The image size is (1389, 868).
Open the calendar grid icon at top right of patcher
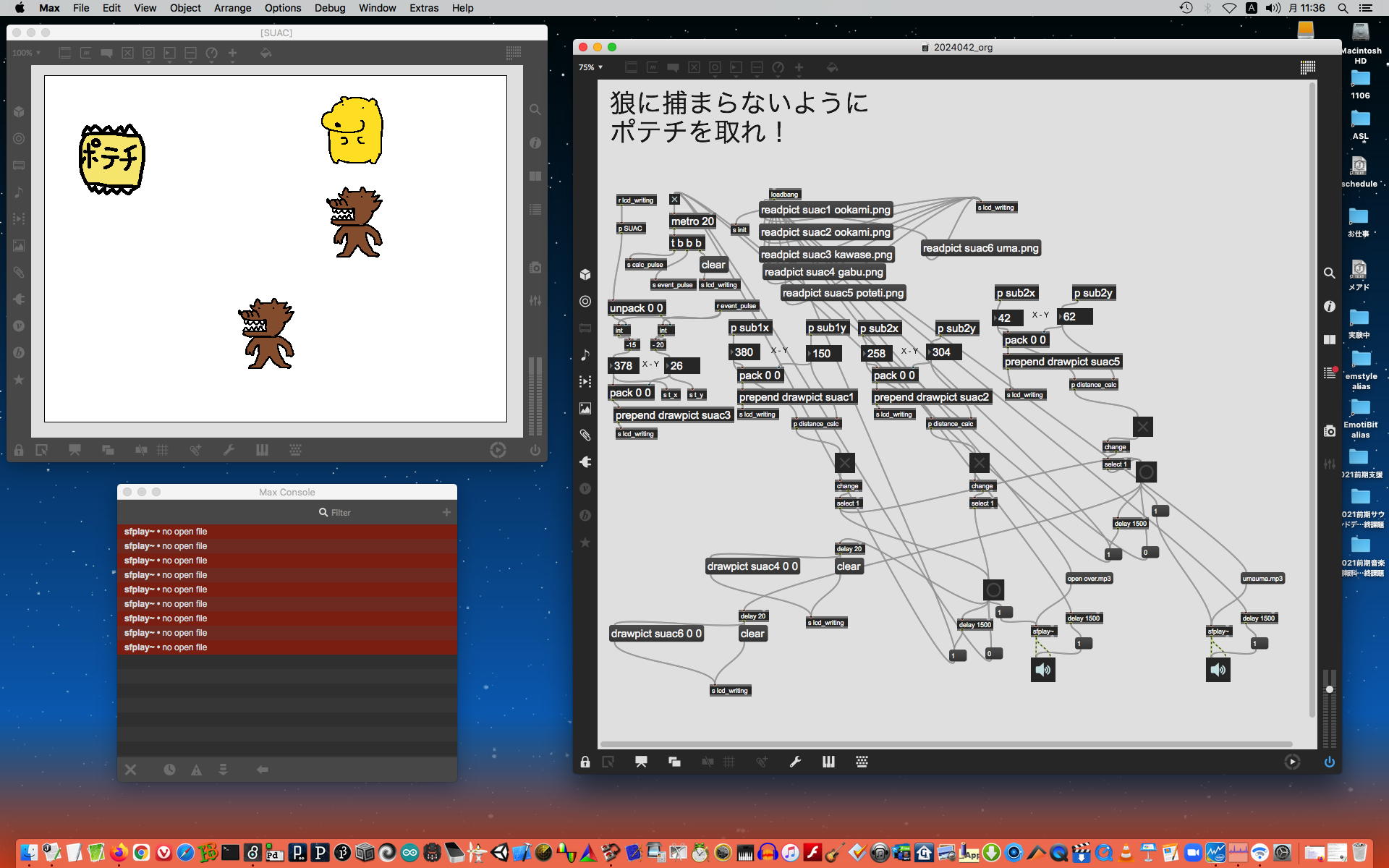click(1307, 67)
